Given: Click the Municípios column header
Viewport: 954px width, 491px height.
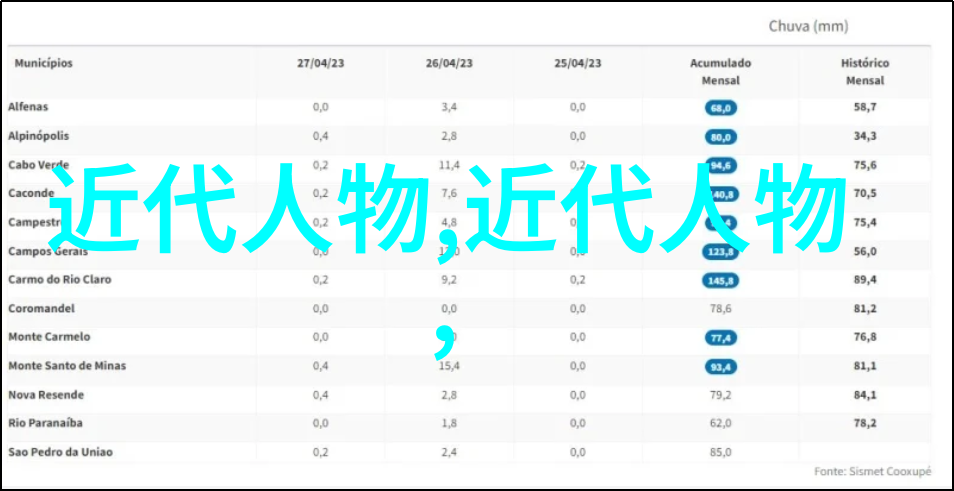Looking at the screenshot, I should pyautogui.click(x=44, y=63).
